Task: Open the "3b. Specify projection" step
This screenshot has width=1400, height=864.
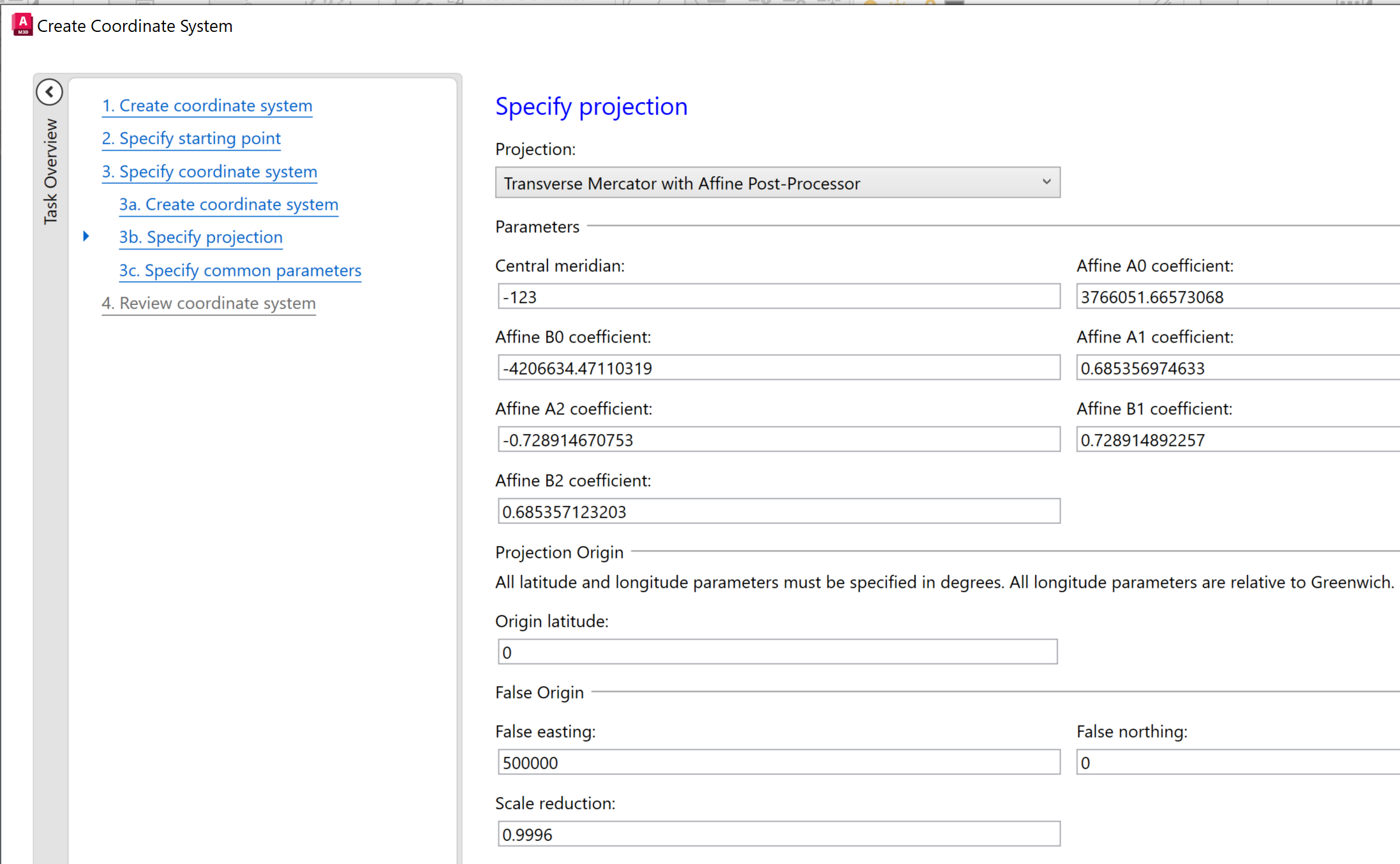Action: pos(200,237)
